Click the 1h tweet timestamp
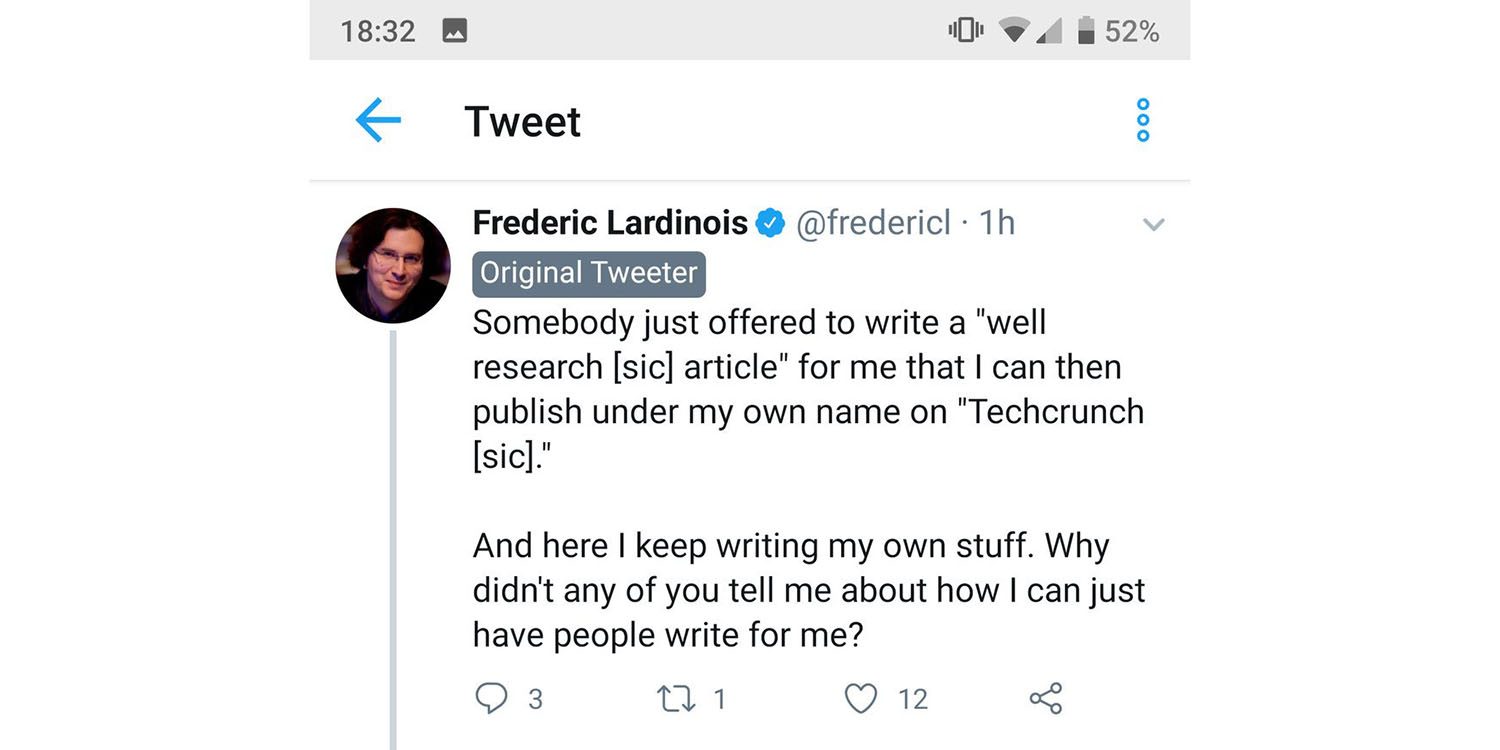 click(x=997, y=223)
